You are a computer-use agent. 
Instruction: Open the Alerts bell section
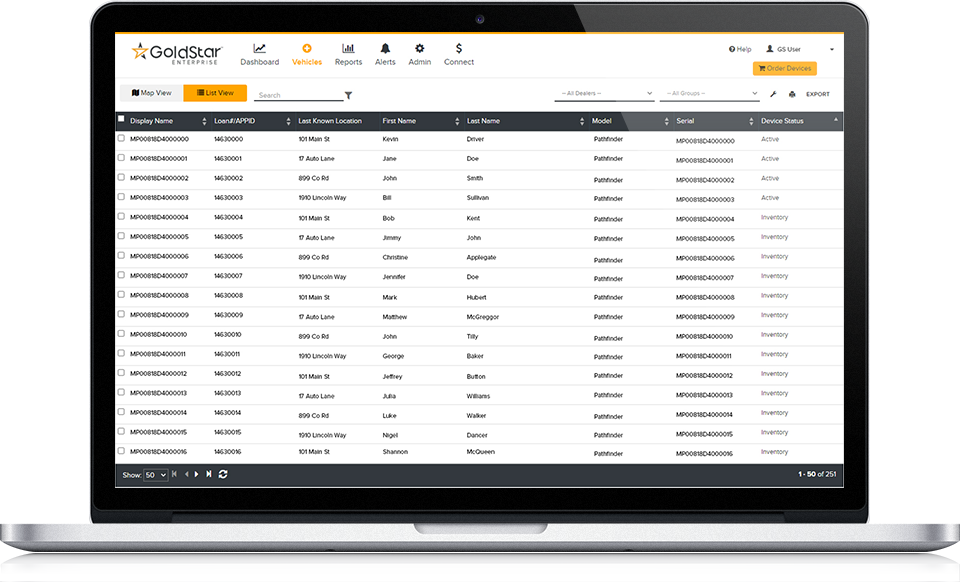pos(385,54)
